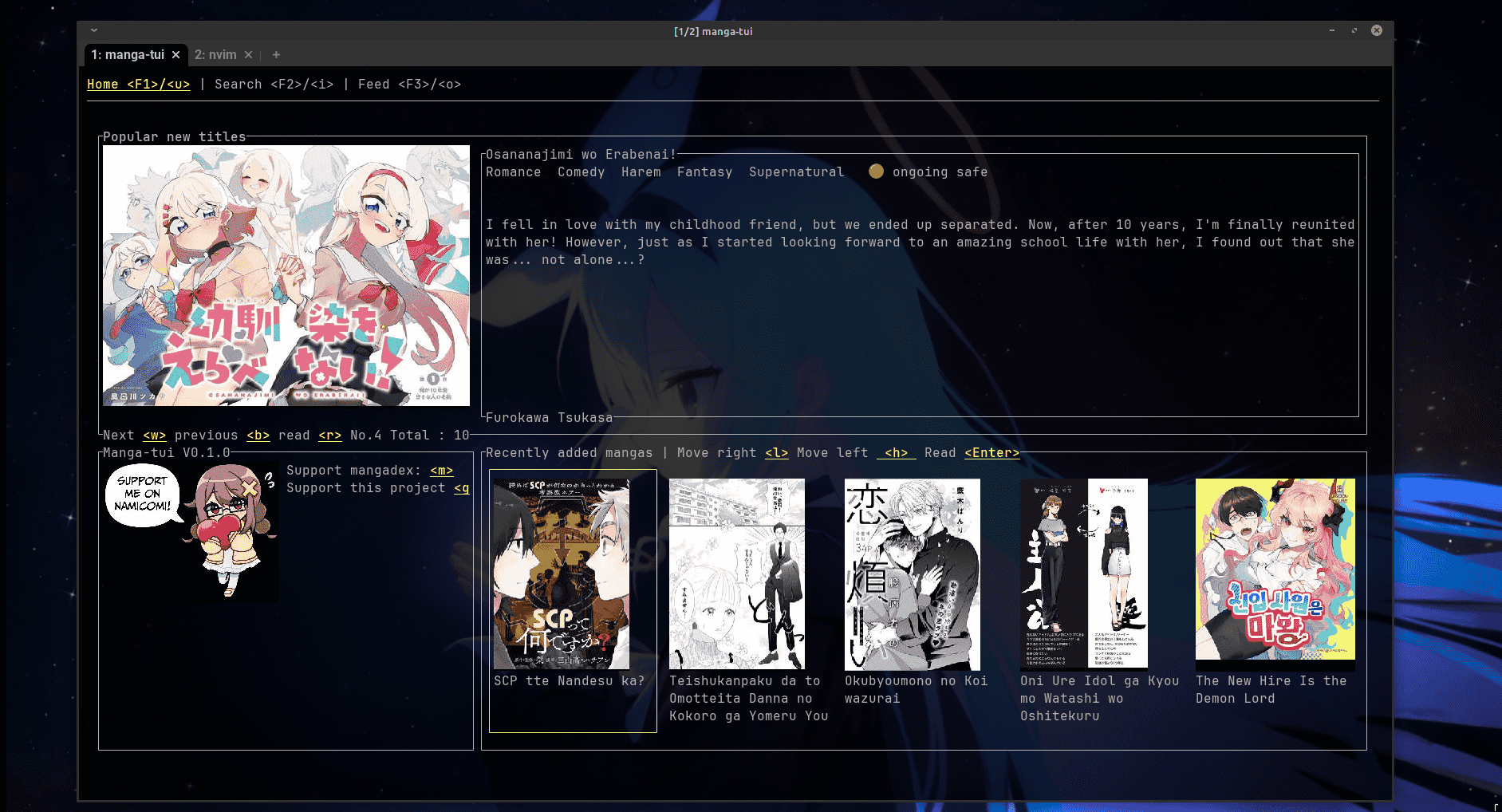Screen dimensions: 1502x812
Task: Click the Manga-tui V0.1.0 version label
Action: [167, 453]
